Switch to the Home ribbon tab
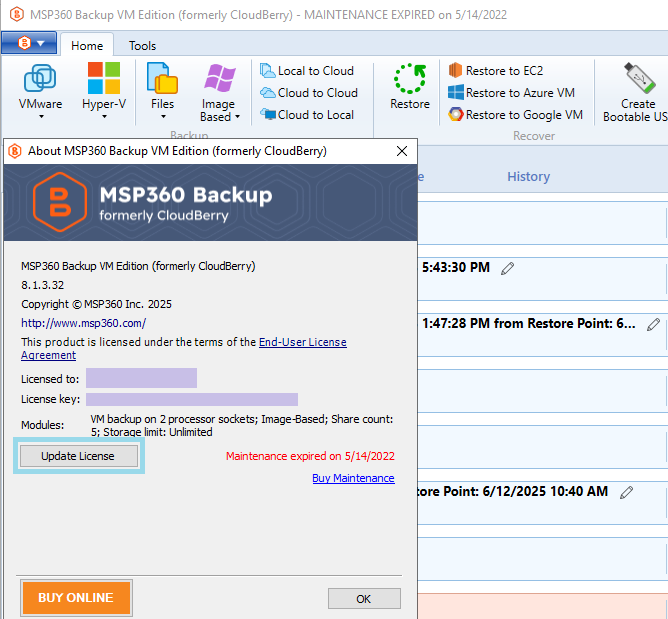The image size is (668, 619). coord(87,46)
